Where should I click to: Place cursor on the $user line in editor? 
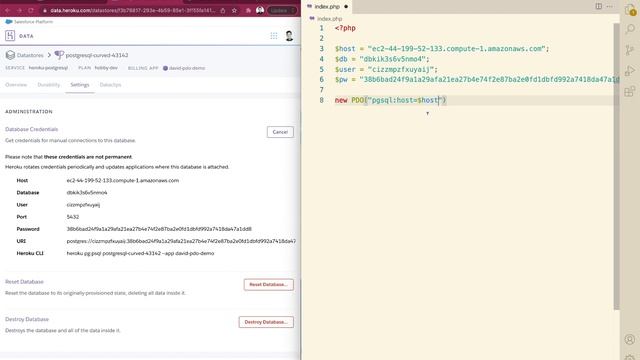pos(386,69)
